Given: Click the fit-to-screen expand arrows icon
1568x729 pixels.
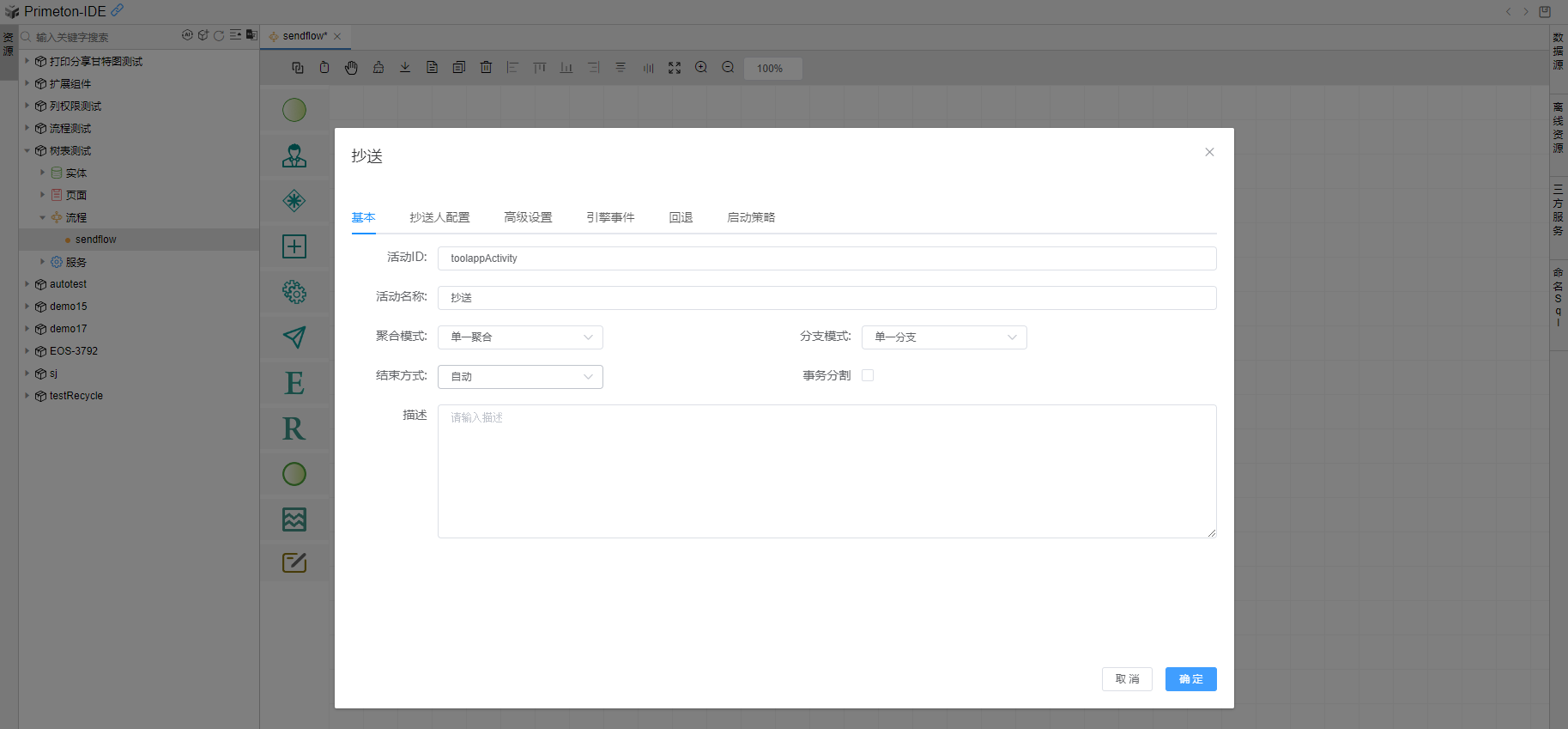Looking at the screenshot, I should coord(675,68).
